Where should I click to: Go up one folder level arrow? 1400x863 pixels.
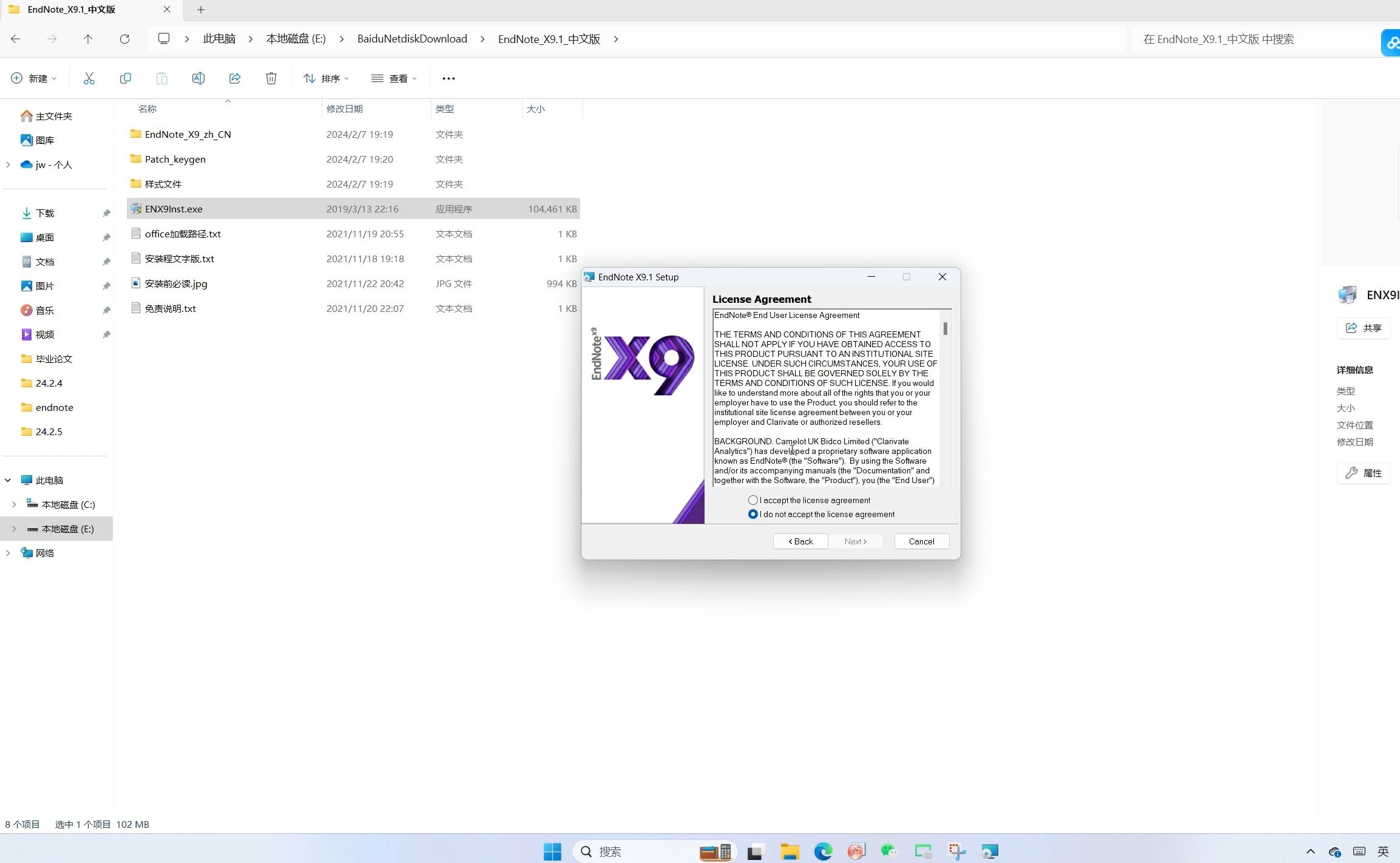88,39
